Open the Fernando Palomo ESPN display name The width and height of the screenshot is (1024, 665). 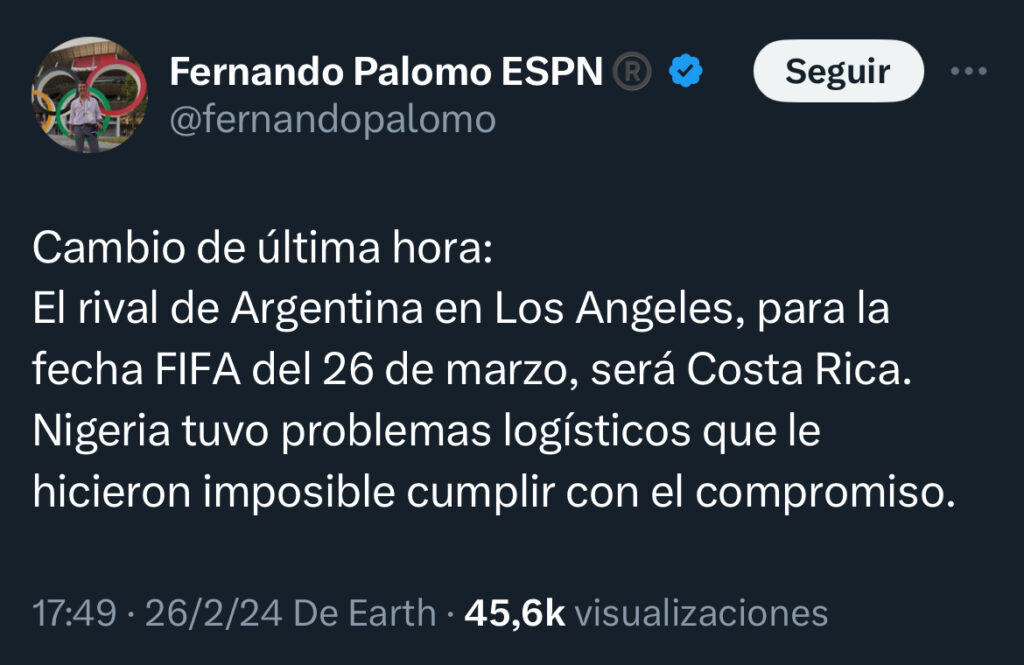click(386, 71)
